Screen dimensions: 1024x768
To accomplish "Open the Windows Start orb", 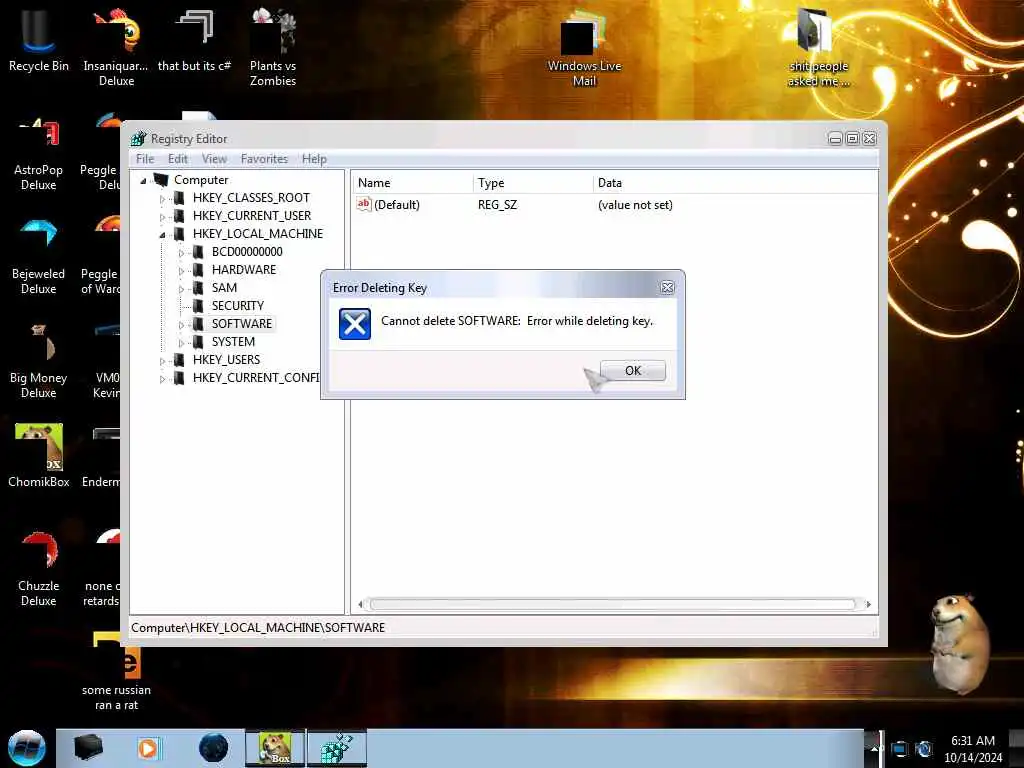I will (26, 748).
